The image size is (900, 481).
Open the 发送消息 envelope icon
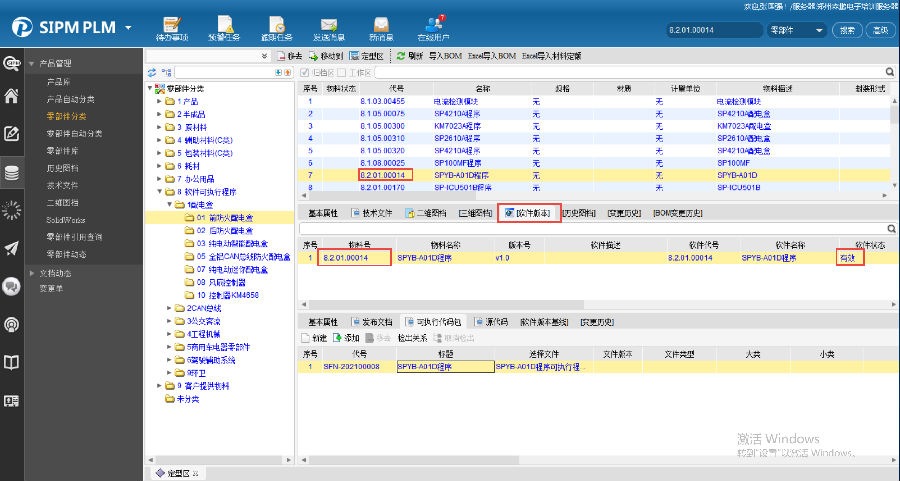point(328,25)
